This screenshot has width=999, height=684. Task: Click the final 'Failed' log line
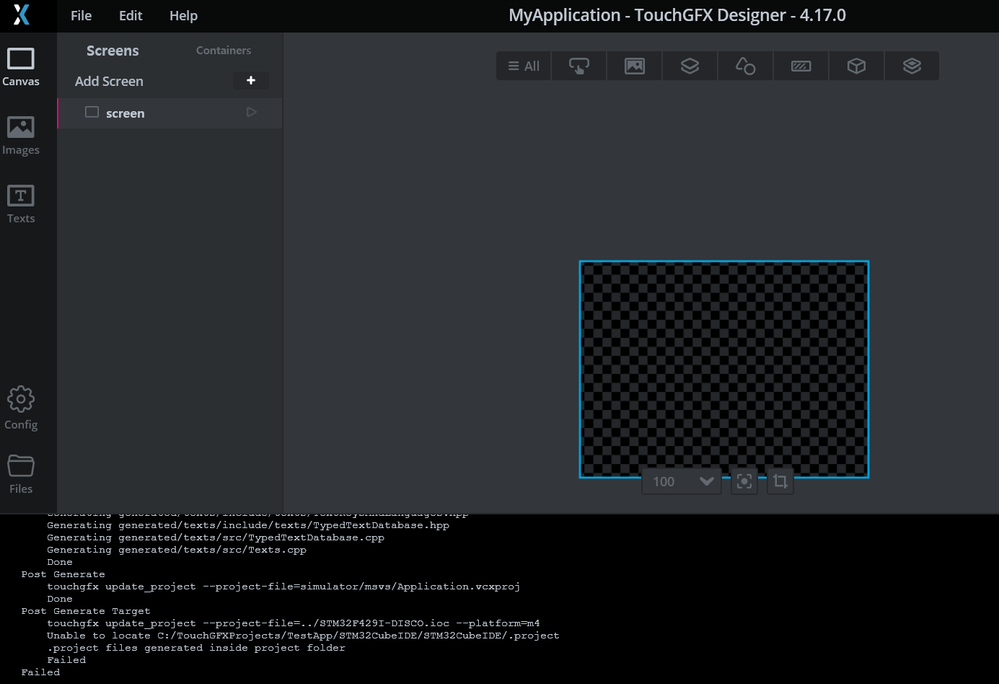coord(40,673)
